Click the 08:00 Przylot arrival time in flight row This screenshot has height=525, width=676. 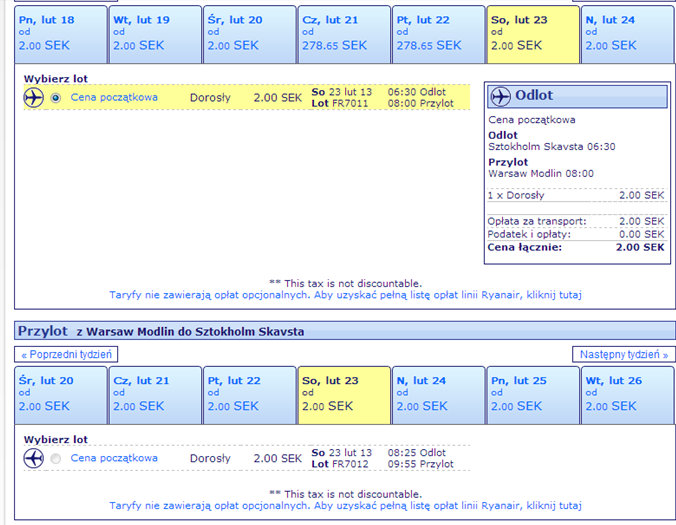pyautogui.click(x=420, y=103)
